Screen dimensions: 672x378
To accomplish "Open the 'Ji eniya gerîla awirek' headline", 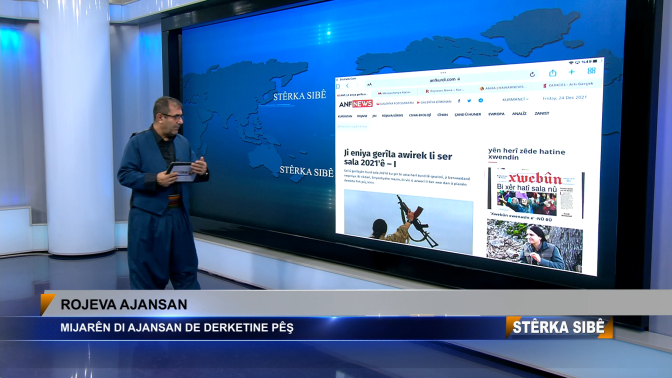I will tap(398, 159).
